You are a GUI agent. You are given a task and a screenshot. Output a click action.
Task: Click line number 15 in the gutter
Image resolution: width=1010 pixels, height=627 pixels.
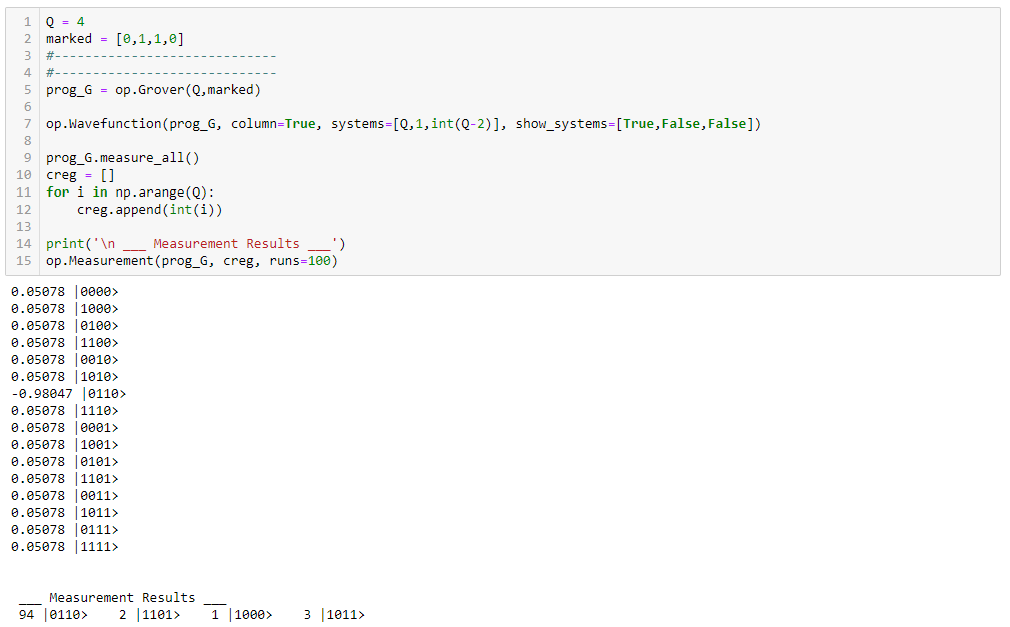point(24,261)
